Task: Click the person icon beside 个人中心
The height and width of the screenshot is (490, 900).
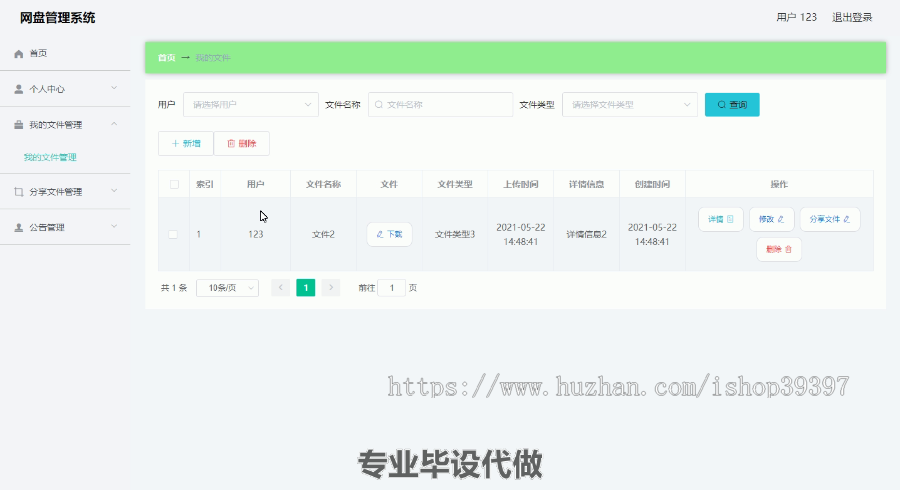Action: tap(18, 89)
